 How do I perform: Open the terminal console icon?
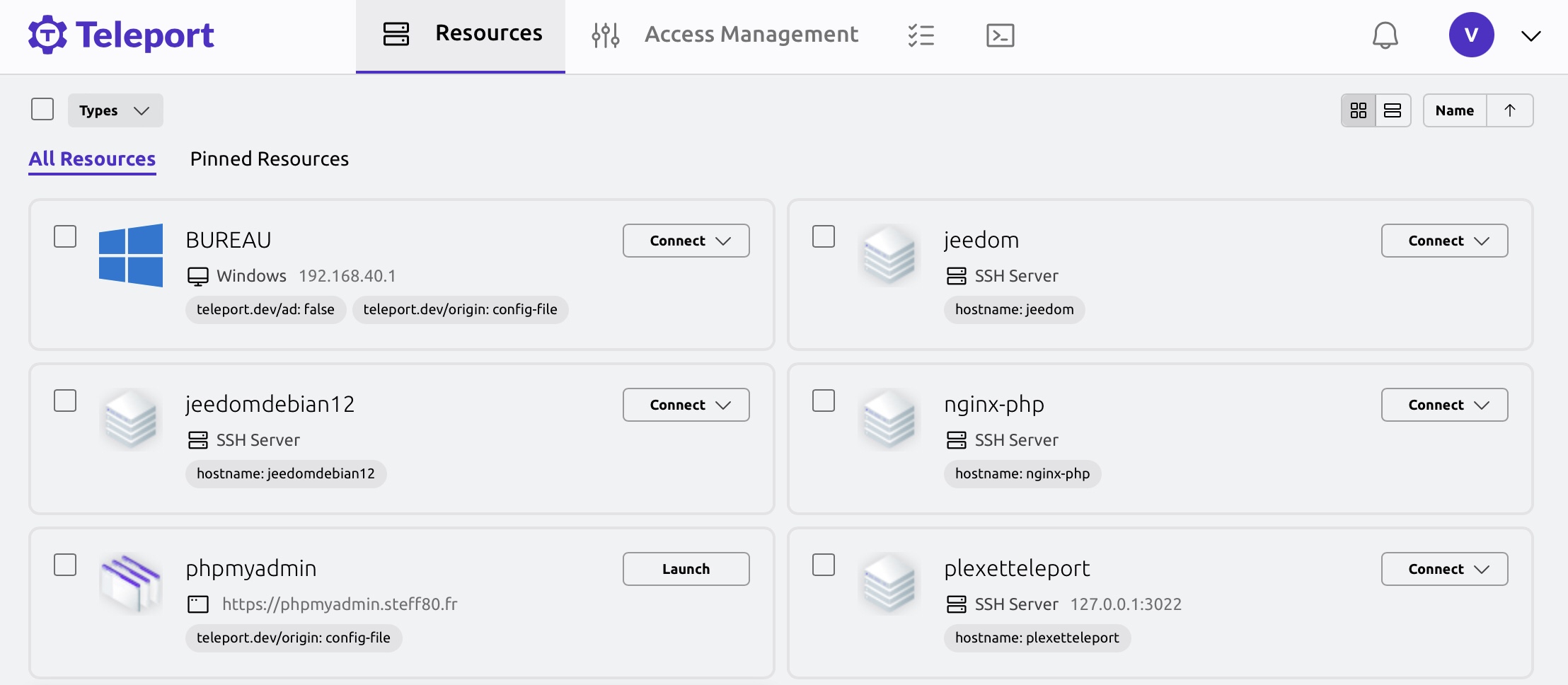(1000, 35)
